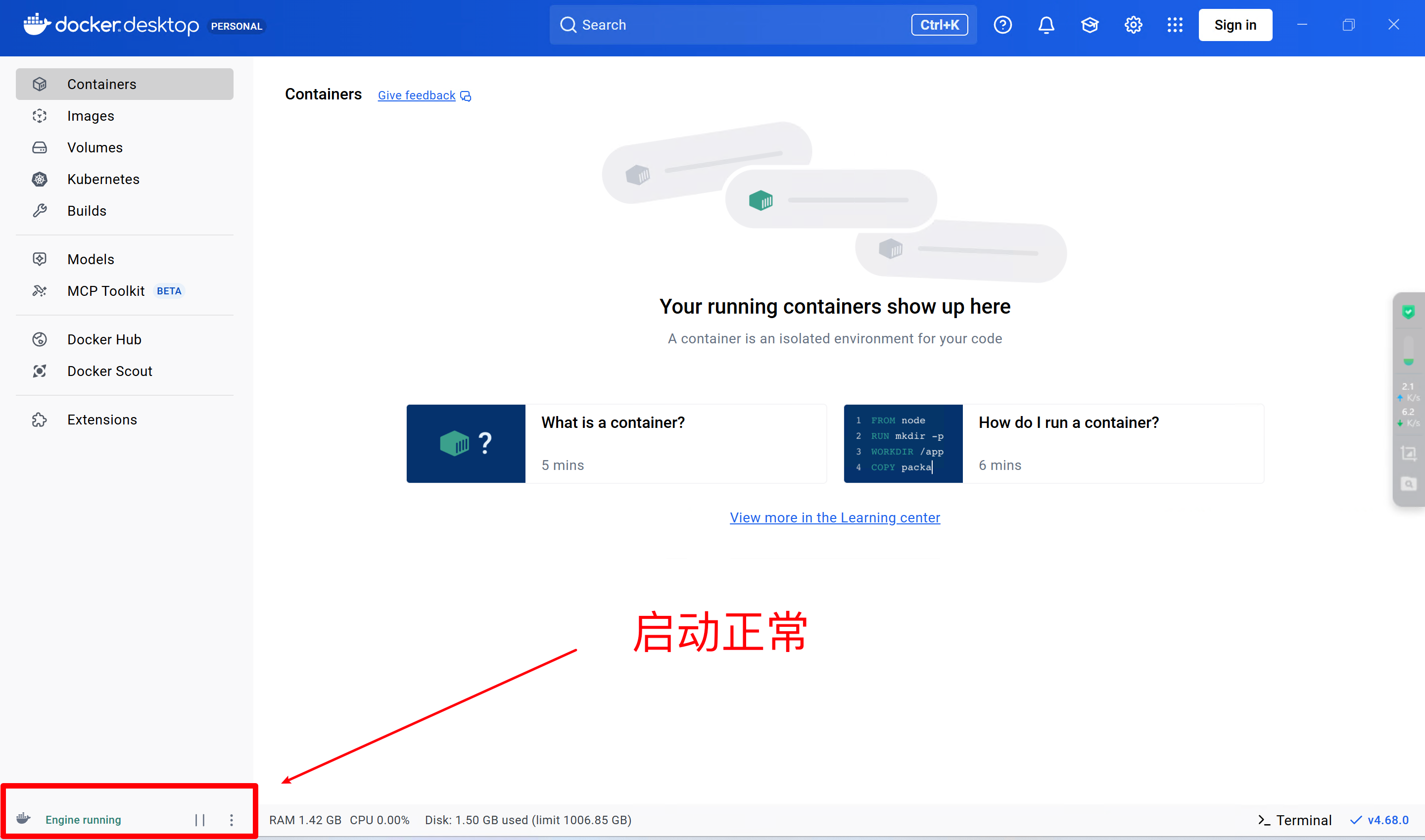Open the help question mark icon
This screenshot has height=840, width=1425.
pyautogui.click(x=1002, y=25)
